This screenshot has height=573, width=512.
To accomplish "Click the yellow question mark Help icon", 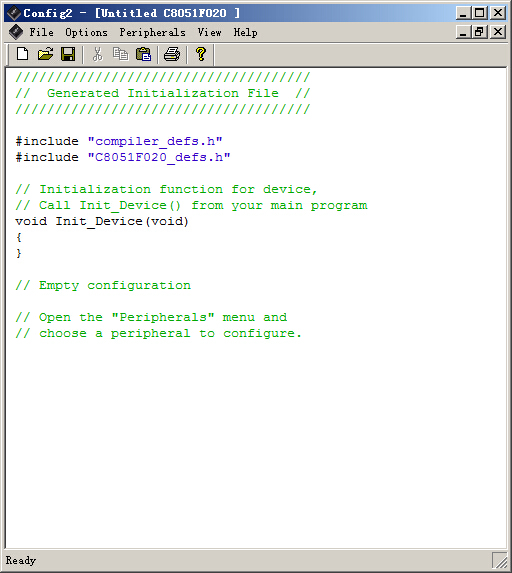I will click(x=201, y=54).
